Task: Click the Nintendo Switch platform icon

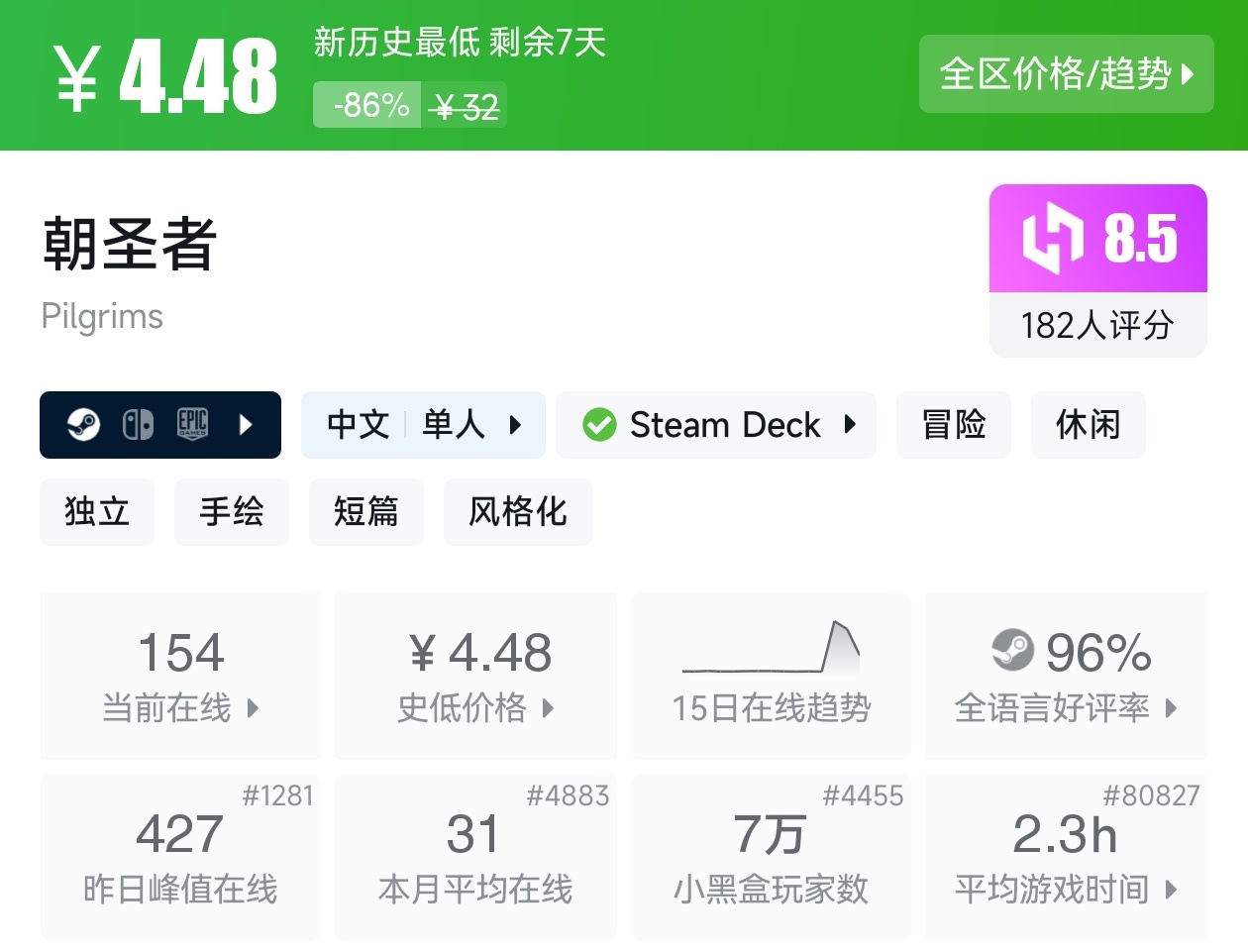Action: point(138,425)
